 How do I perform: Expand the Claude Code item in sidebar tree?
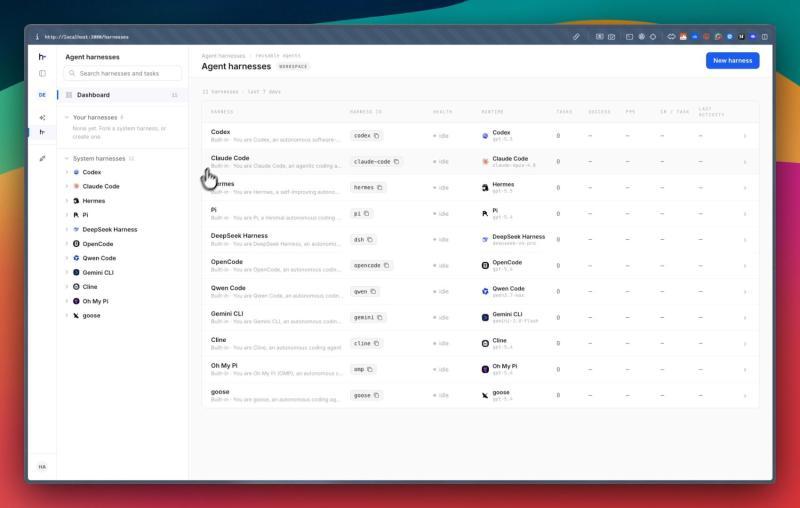(x=67, y=187)
